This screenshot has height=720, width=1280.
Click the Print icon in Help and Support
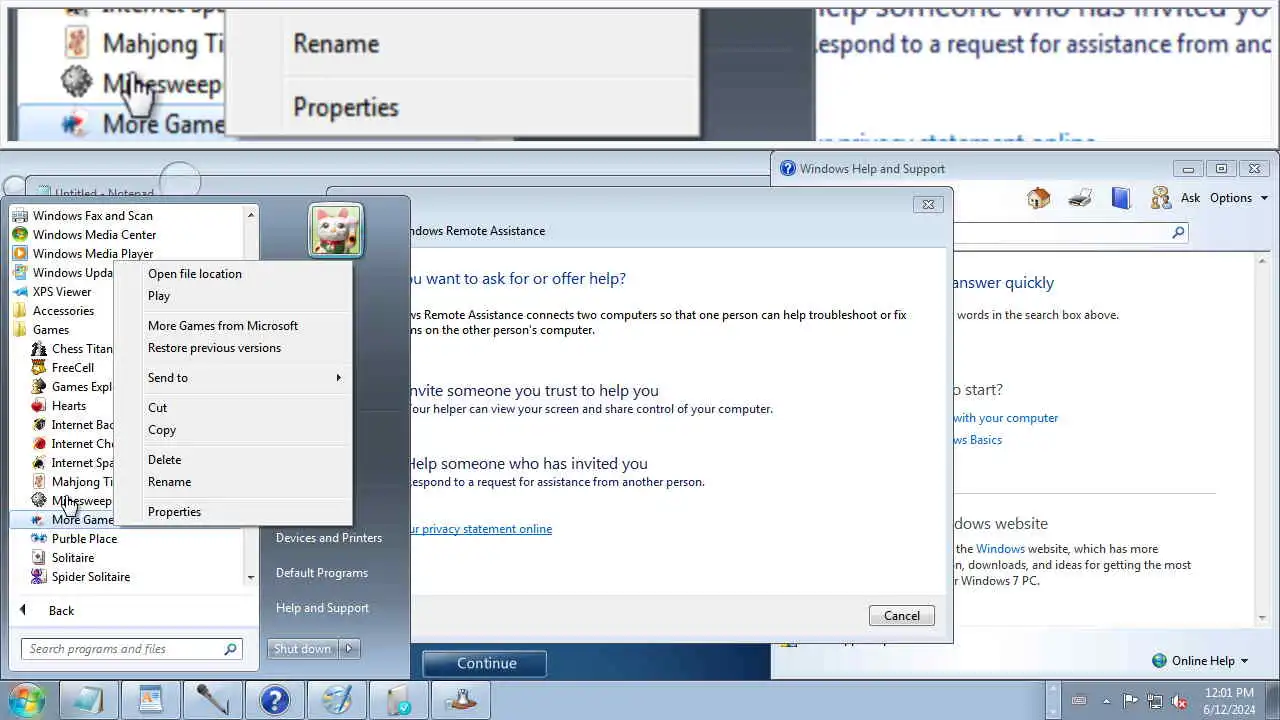coord(1080,198)
